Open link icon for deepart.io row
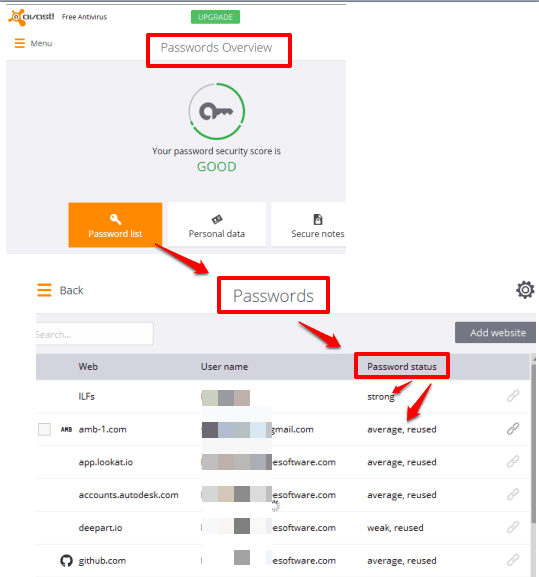Viewport: 539px width, 577px height. click(x=513, y=527)
